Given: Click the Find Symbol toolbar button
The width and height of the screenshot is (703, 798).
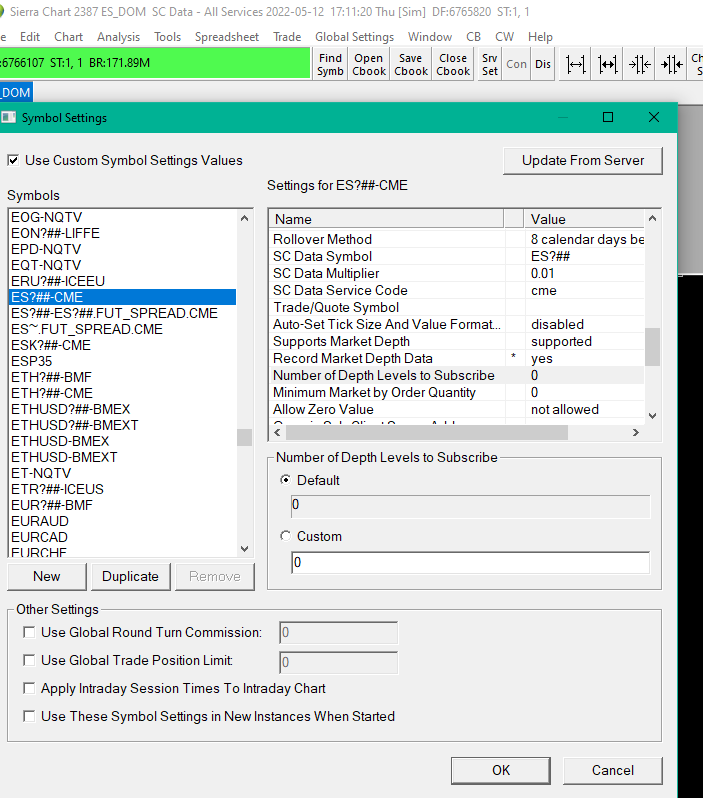Looking at the screenshot, I should pyautogui.click(x=330, y=64).
